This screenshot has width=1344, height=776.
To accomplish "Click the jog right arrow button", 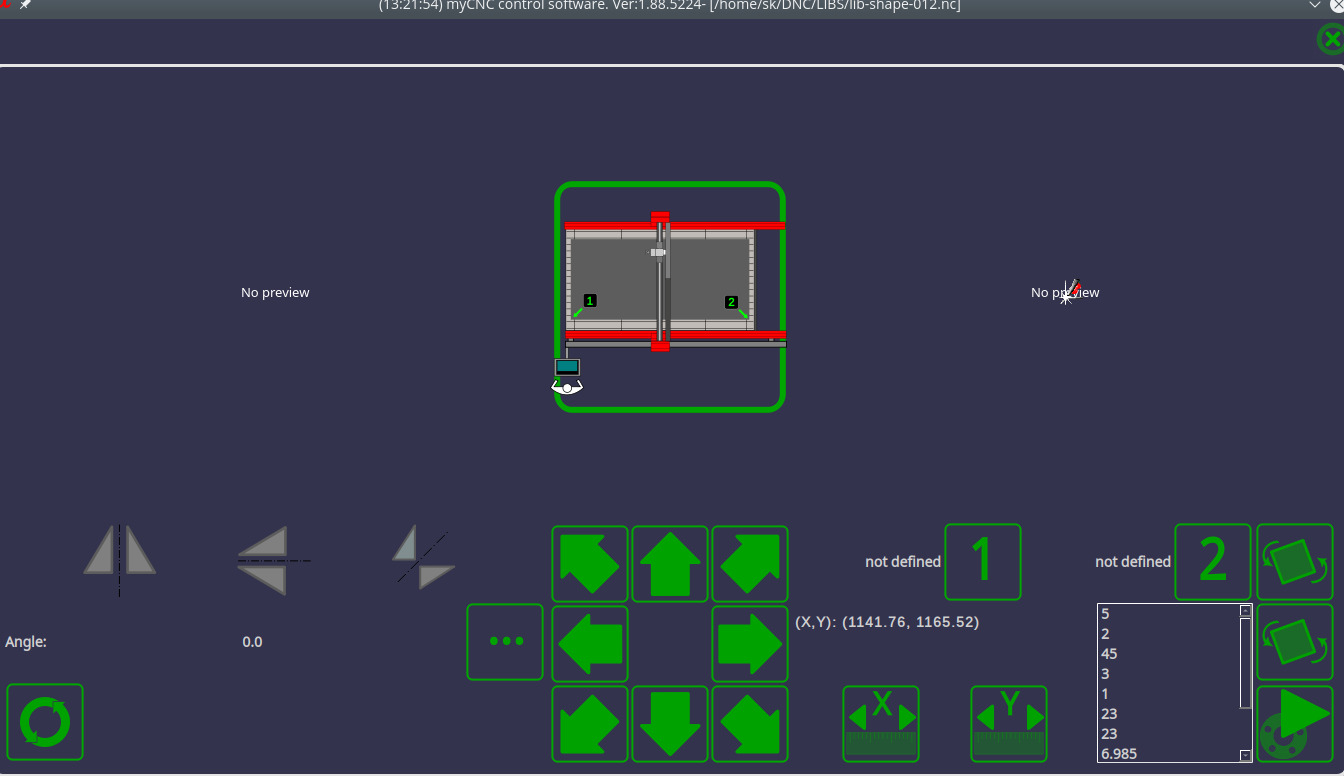I will point(749,643).
